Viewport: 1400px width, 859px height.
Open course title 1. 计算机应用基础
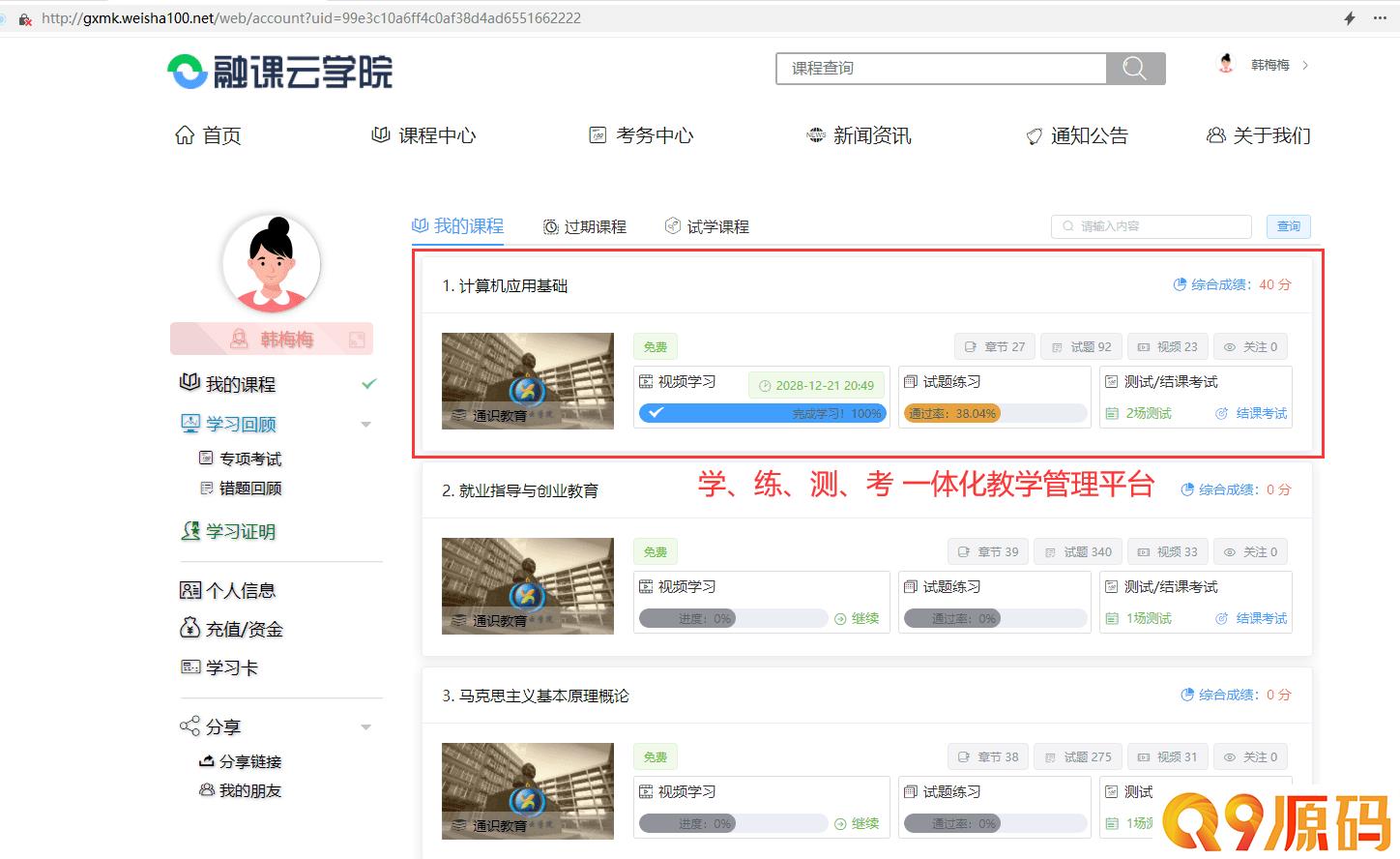(505, 285)
